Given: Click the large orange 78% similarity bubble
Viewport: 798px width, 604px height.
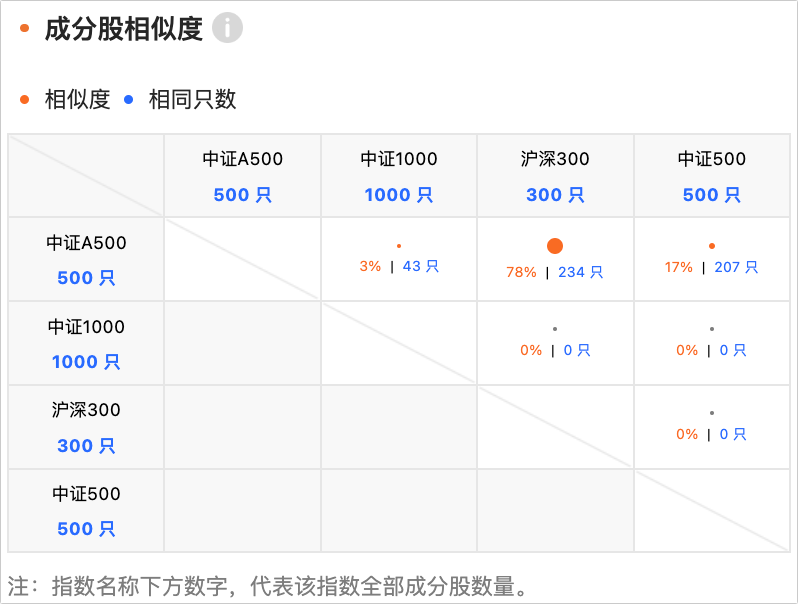Looking at the screenshot, I should pyautogui.click(x=555, y=245).
